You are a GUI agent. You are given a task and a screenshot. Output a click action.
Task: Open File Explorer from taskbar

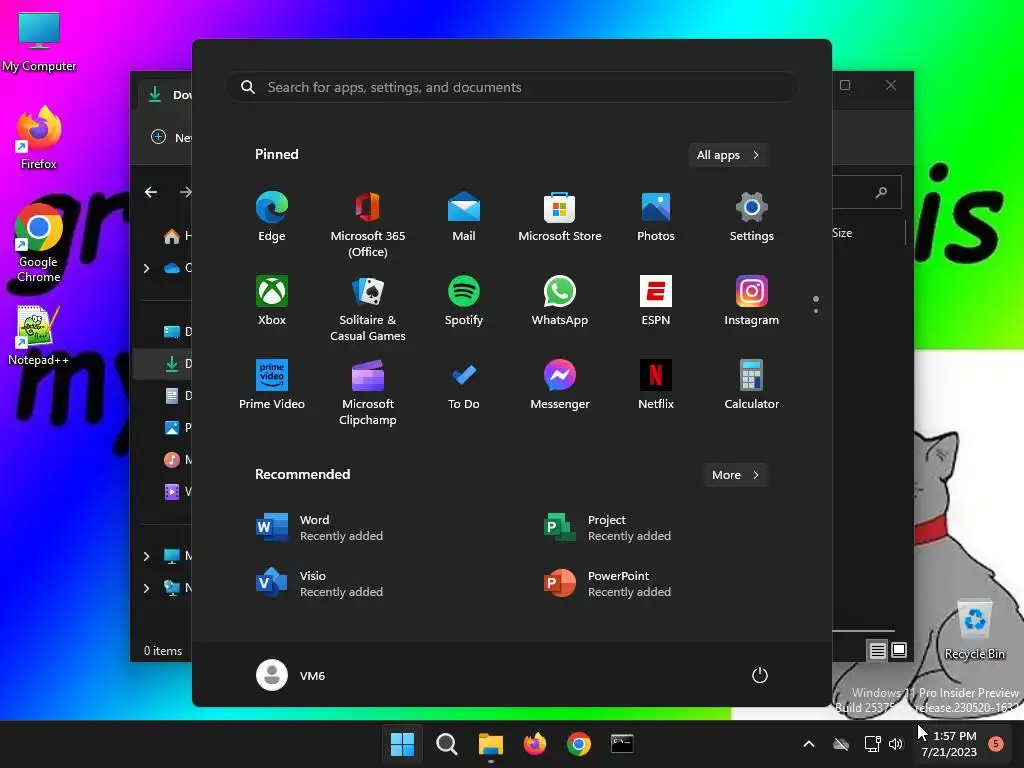point(490,744)
